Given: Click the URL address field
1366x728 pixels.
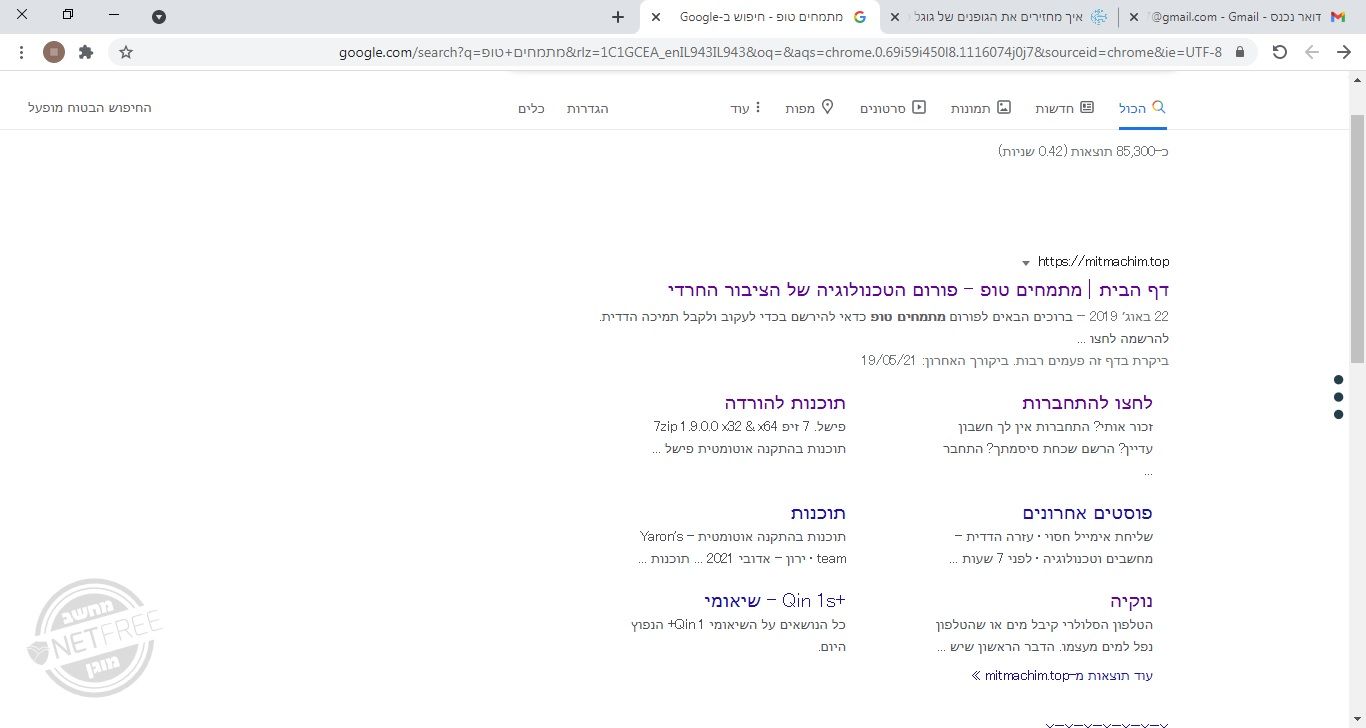Looking at the screenshot, I should click(x=780, y=52).
